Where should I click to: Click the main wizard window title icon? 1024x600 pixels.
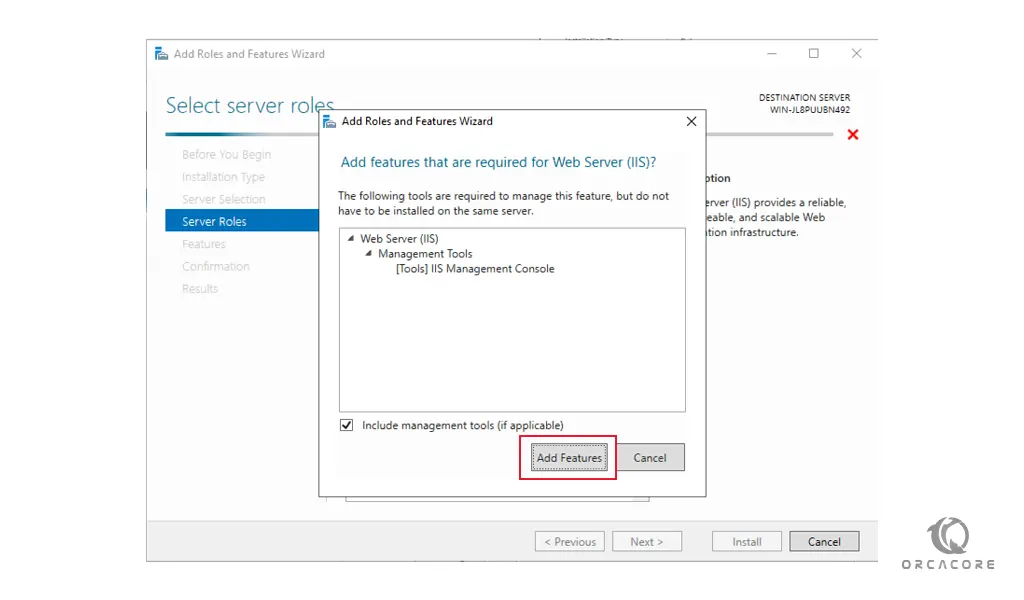coord(161,54)
